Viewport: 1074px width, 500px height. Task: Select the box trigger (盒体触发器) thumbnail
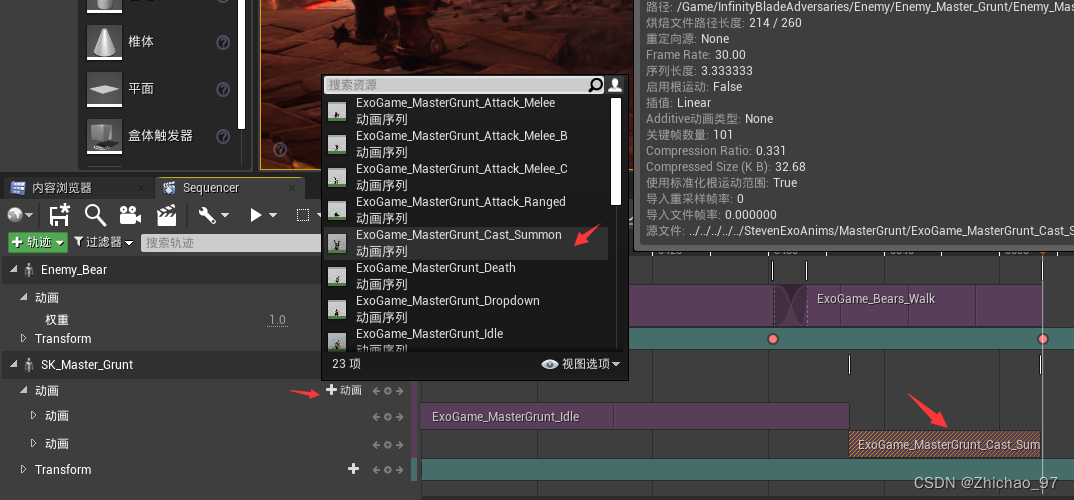pyautogui.click(x=104, y=136)
